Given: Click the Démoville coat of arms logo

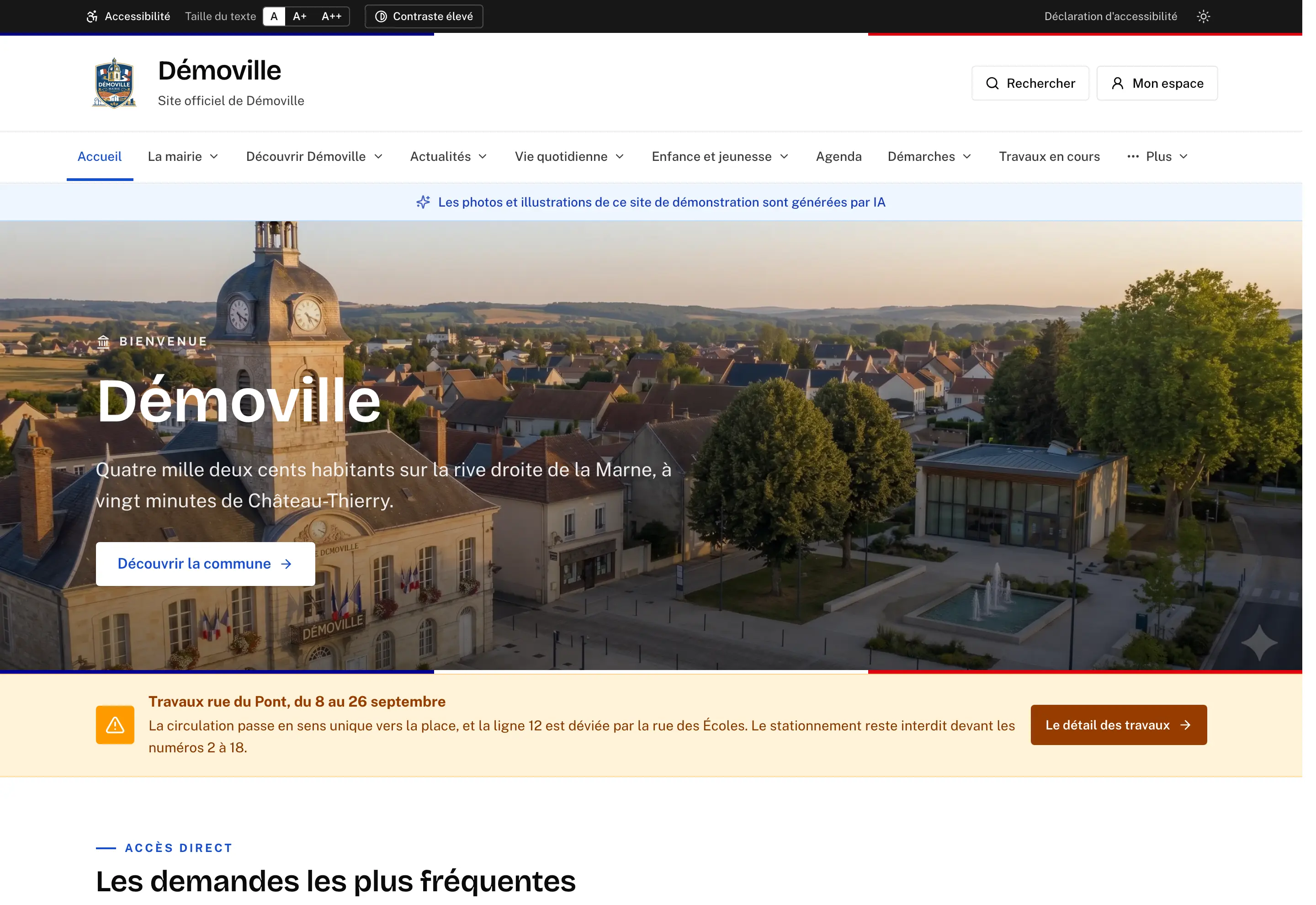Looking at the screenshot, I should coord(115,84).
